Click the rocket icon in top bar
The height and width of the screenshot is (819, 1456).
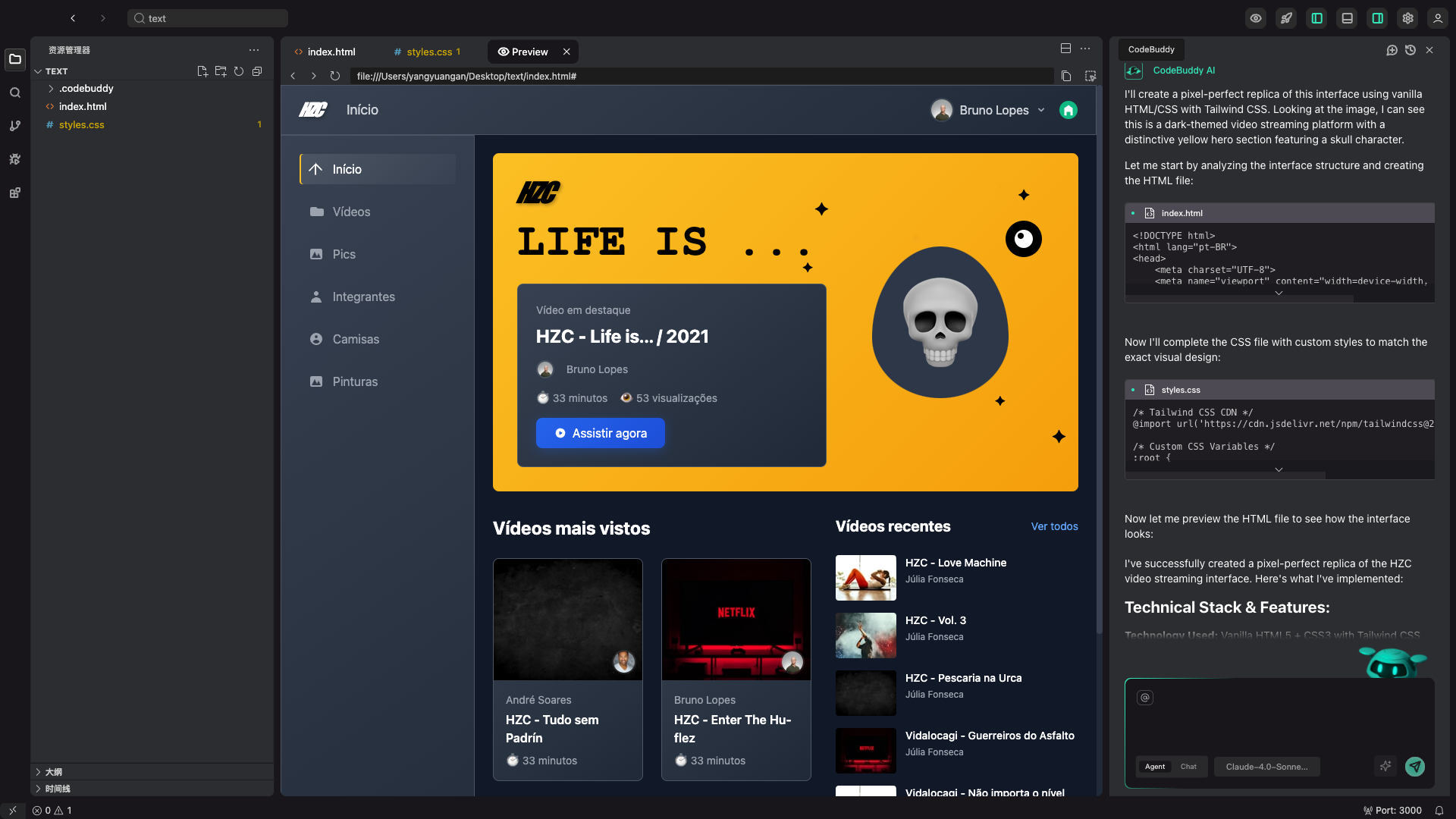click(x=1286, y=18)
